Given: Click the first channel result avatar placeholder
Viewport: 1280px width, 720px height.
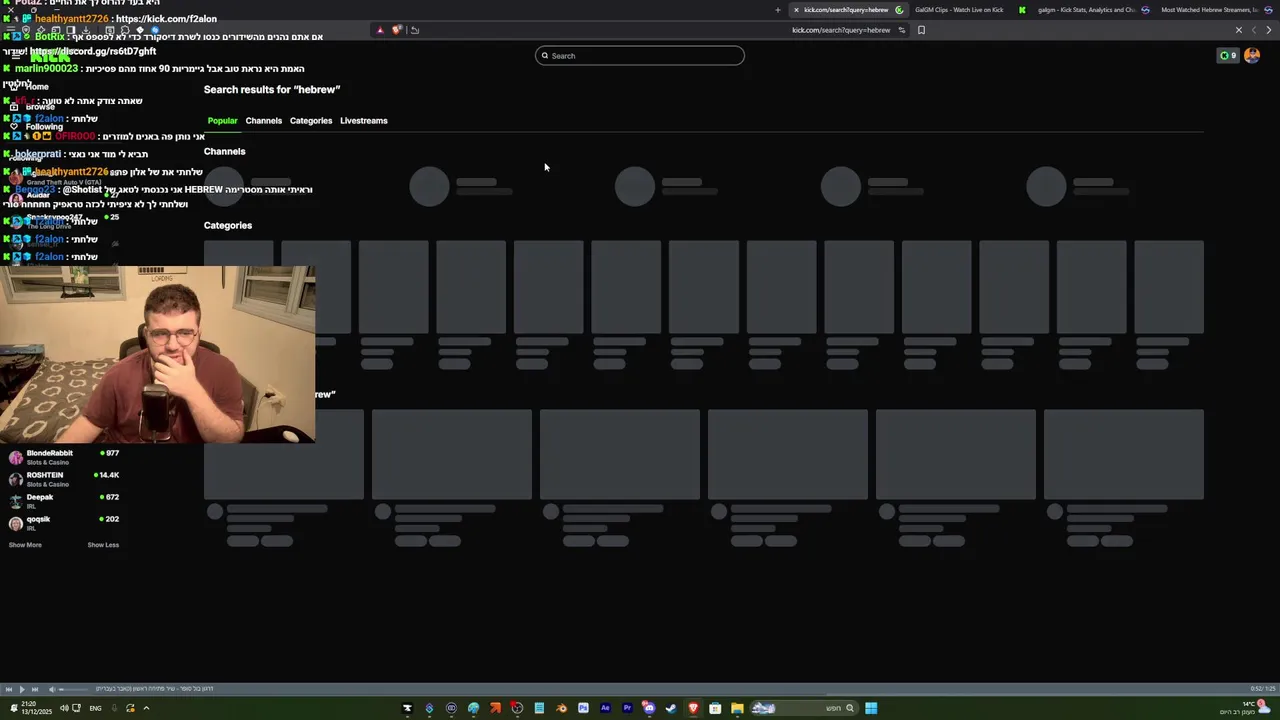Looking at the screenshot, I should (x=224, y=187).
